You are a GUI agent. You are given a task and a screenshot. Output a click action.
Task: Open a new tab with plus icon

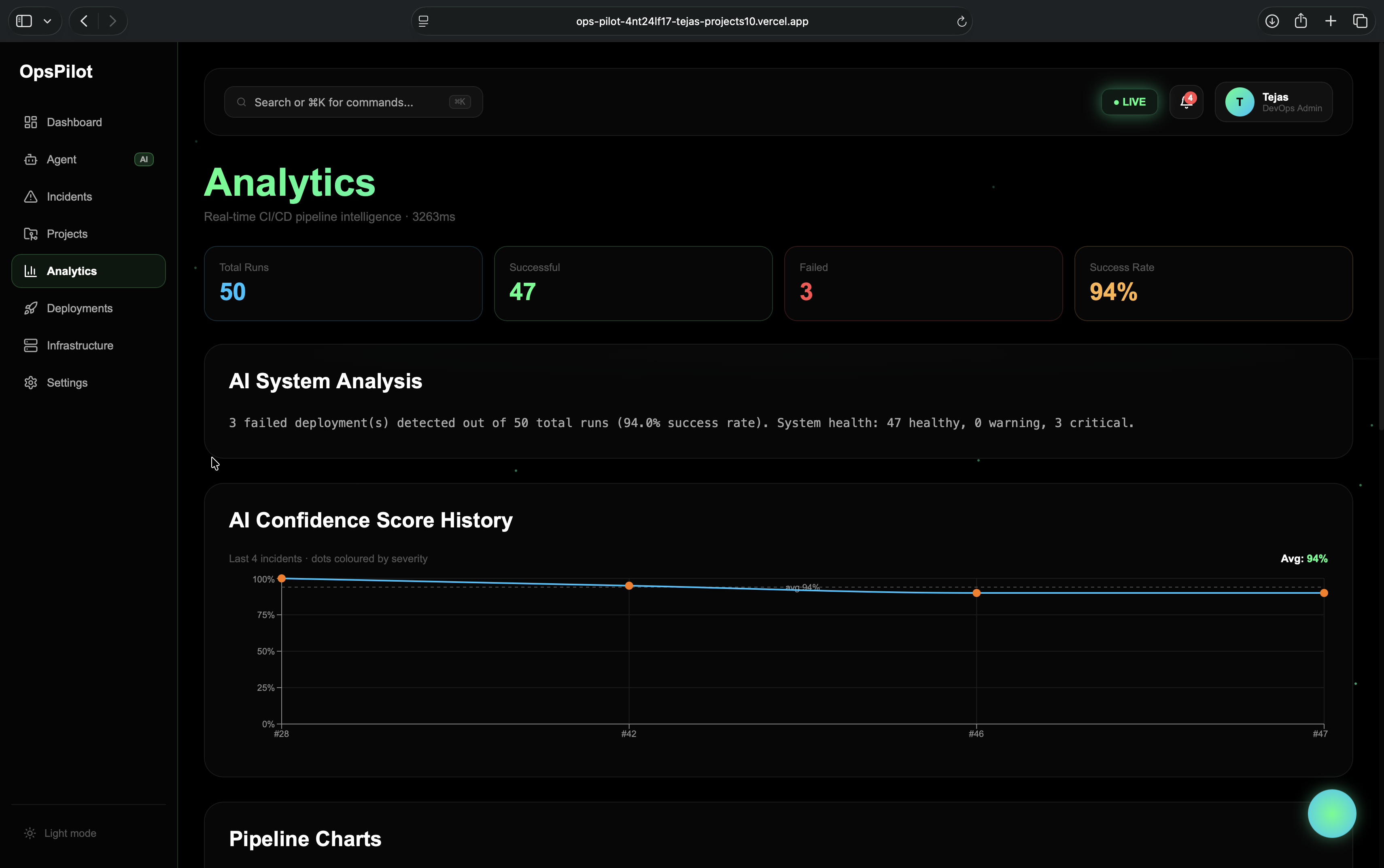point(1331,21)
